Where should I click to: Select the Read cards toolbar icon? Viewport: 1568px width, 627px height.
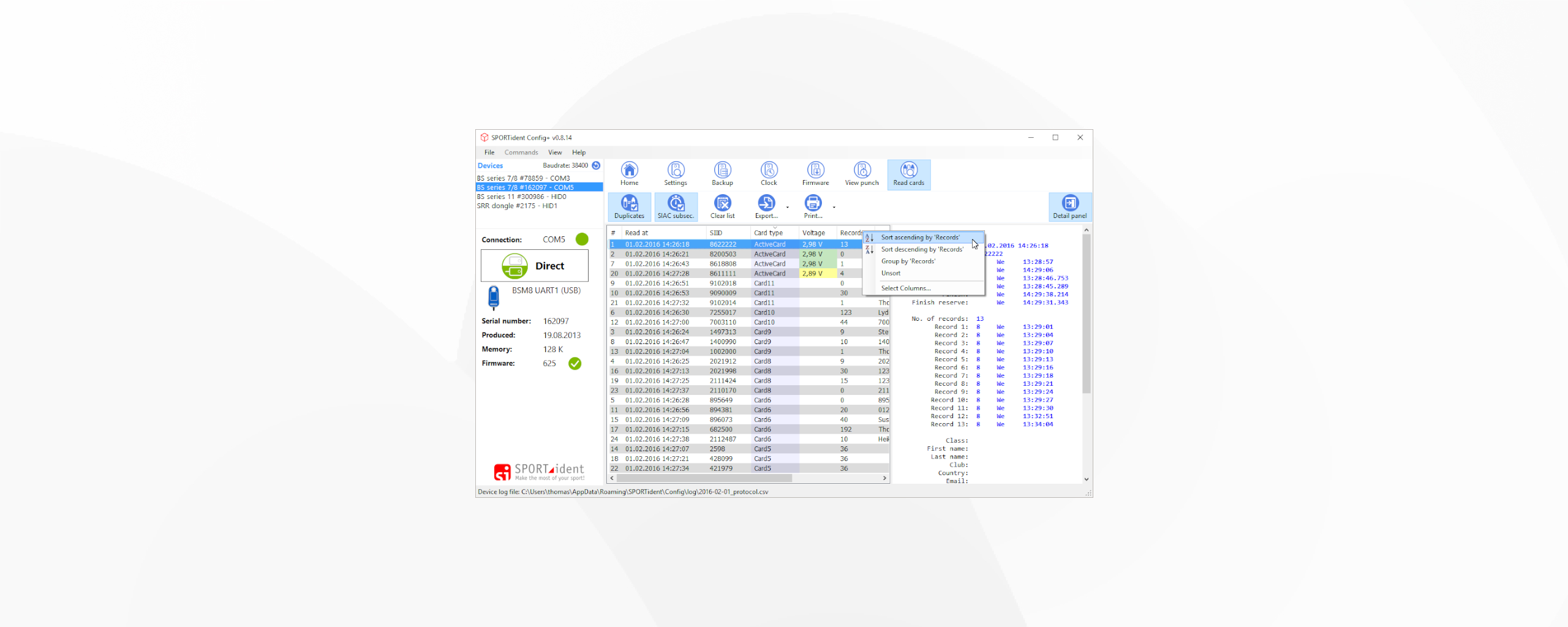tap(908, 174)
